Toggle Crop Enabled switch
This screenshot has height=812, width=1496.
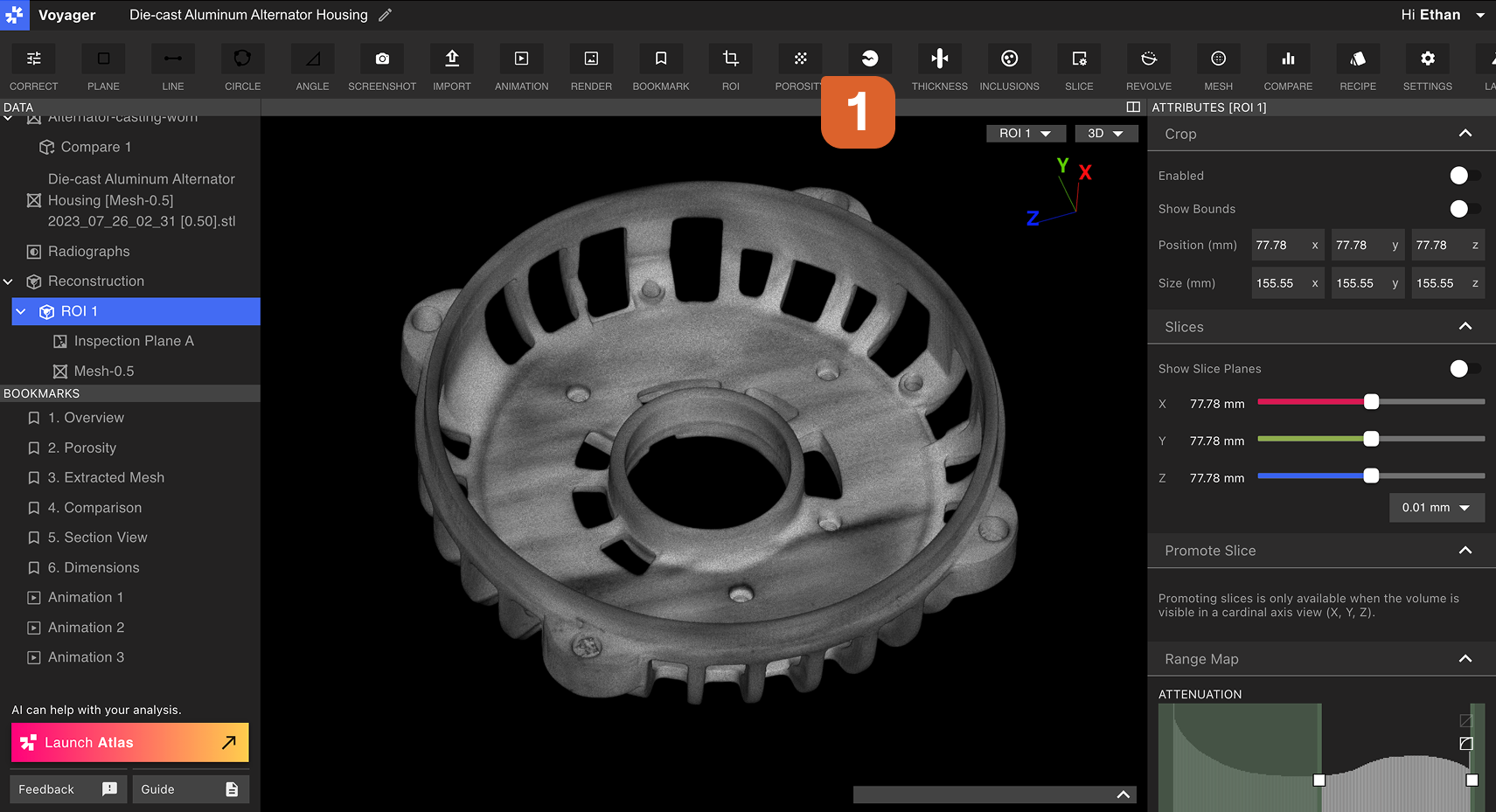(1465, 176)
